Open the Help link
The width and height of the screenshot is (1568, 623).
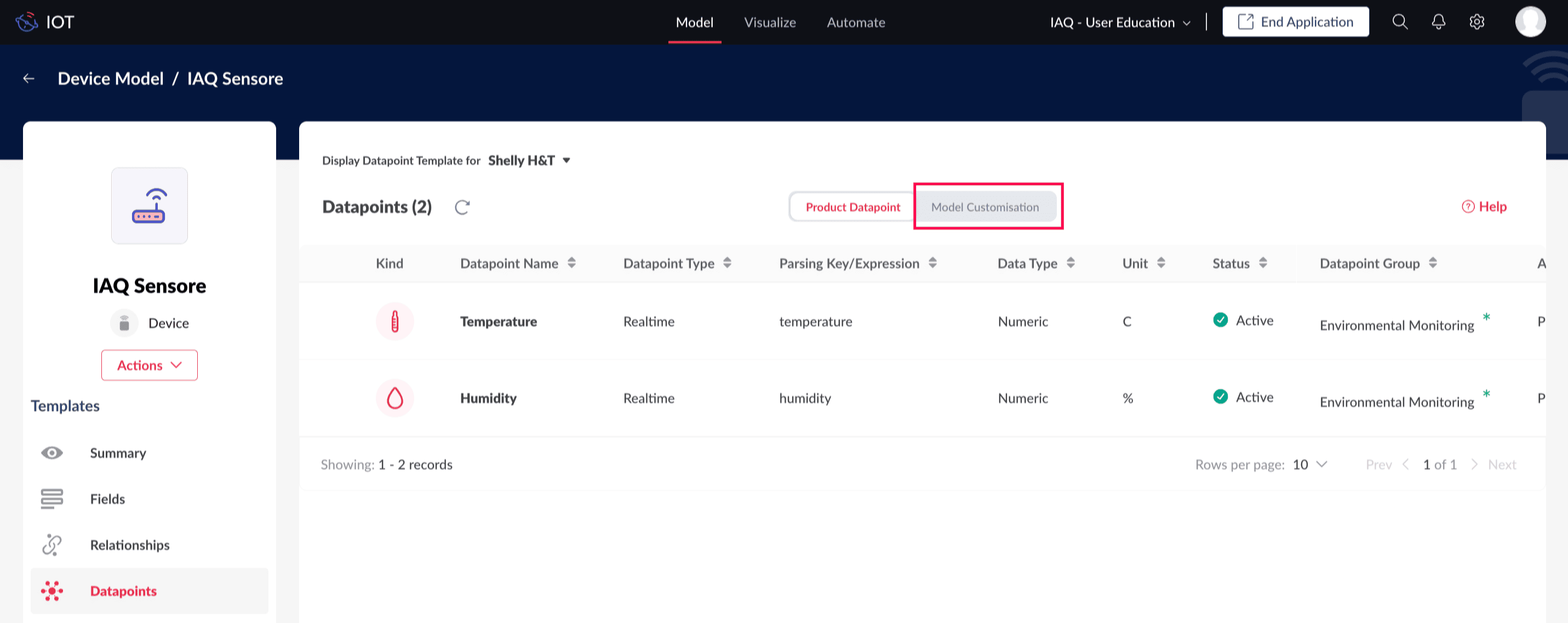click(1484, 207)
